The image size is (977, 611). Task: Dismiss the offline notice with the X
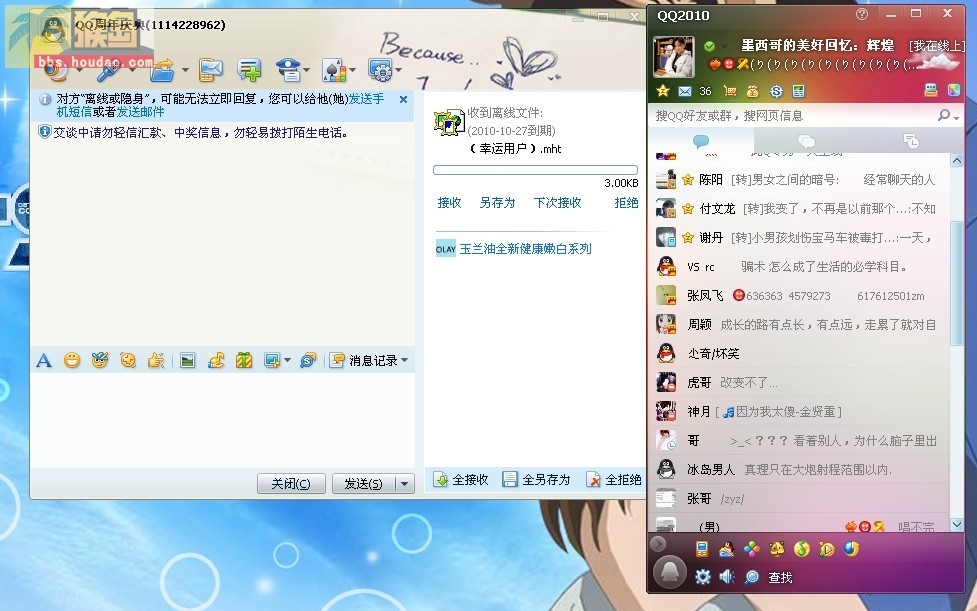pyautogui.click(x=403, y=100)
